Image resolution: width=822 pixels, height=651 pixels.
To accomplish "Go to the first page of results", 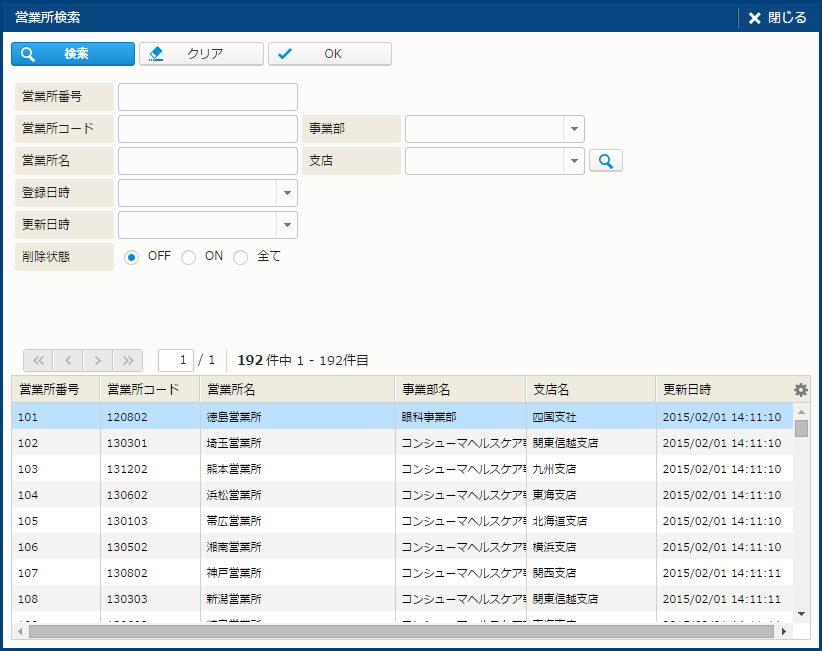I will (x=38, y=360).
